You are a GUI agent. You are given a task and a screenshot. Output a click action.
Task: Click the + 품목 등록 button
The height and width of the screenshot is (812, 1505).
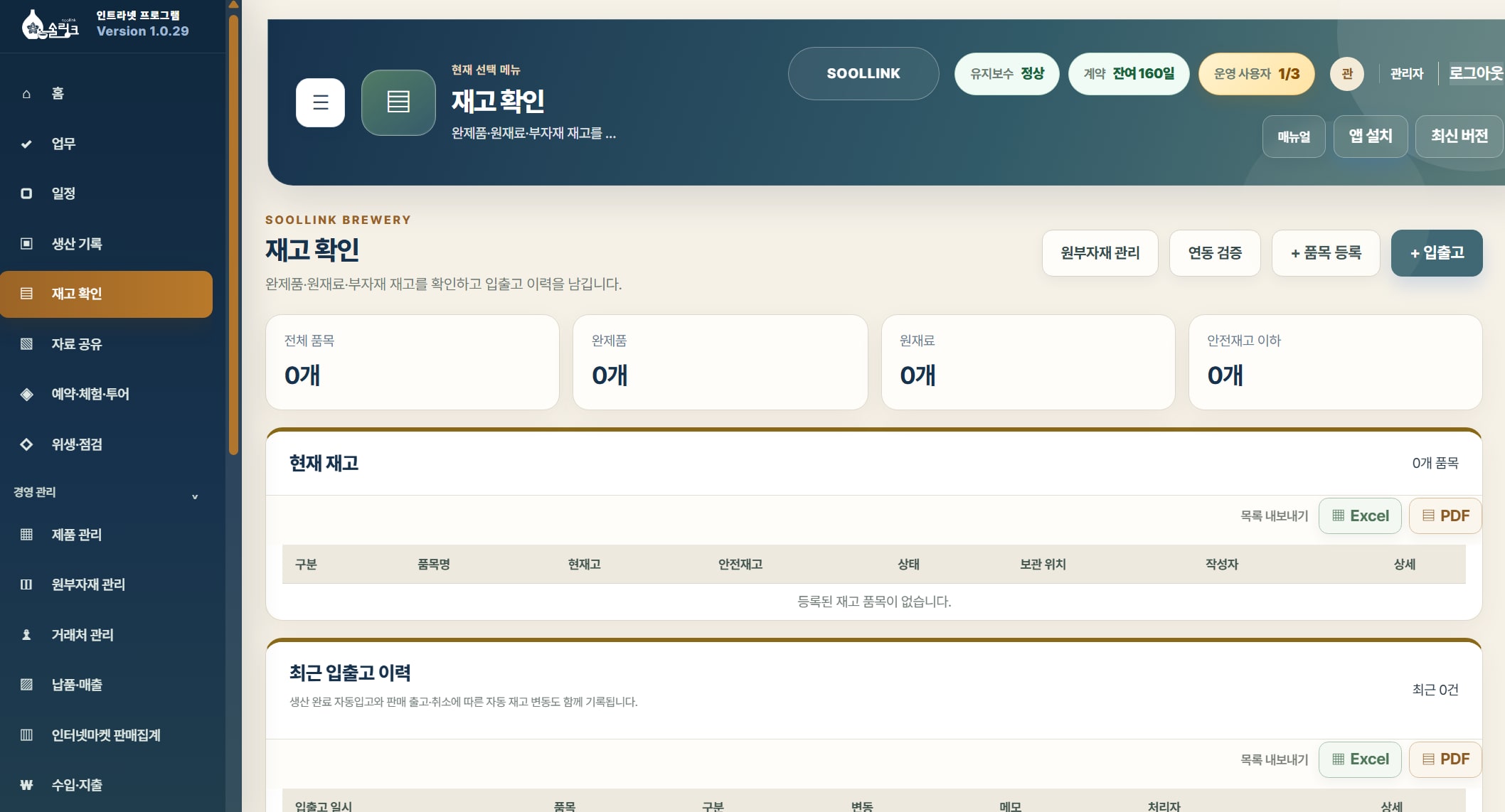(1326, 253)
